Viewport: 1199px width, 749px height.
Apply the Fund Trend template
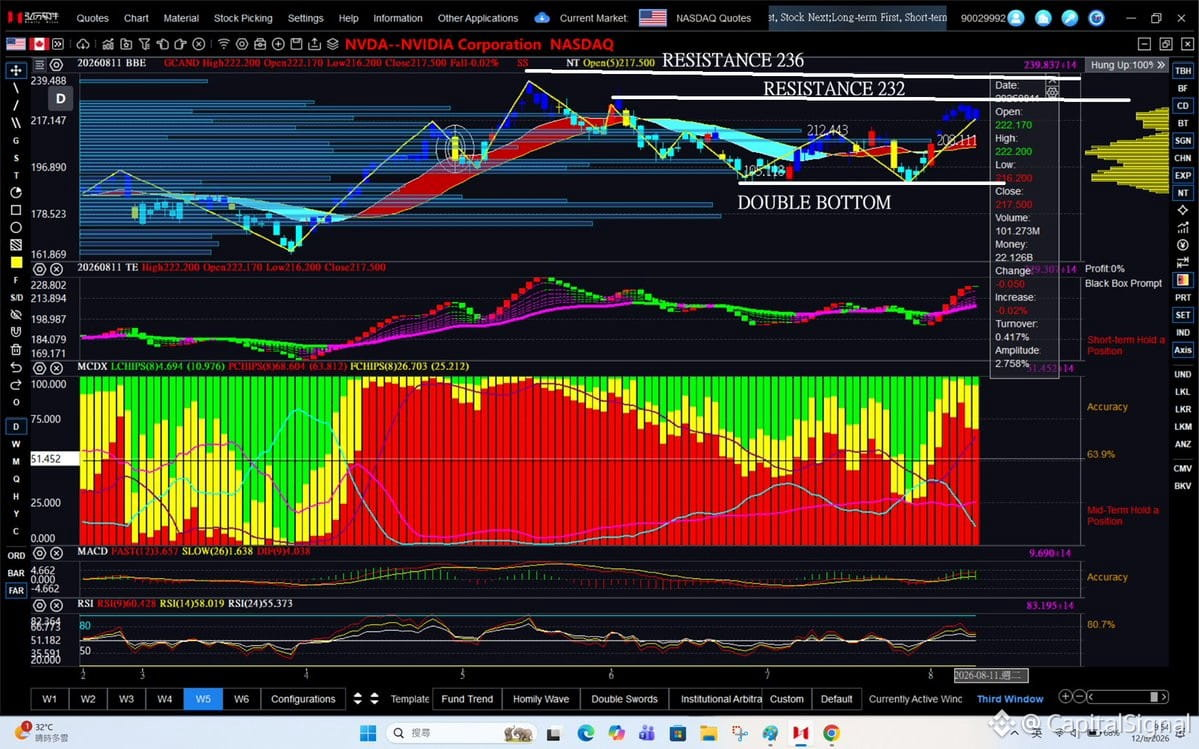(x=467, y=699)
